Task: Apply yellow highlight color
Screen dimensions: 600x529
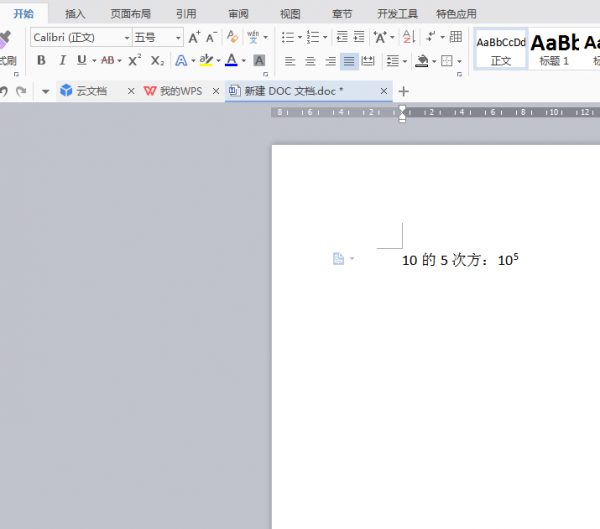Action: click(x=206, y=60)
